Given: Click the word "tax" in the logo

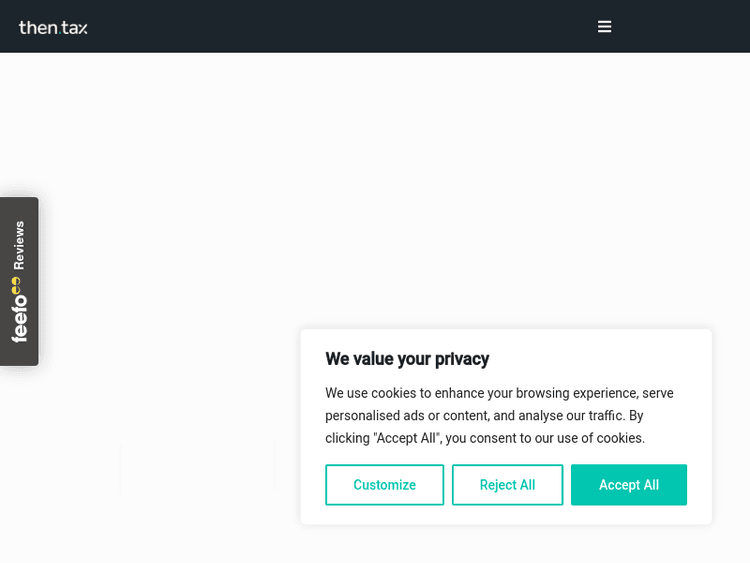Looking at the screenshot, I should [75, 28].
